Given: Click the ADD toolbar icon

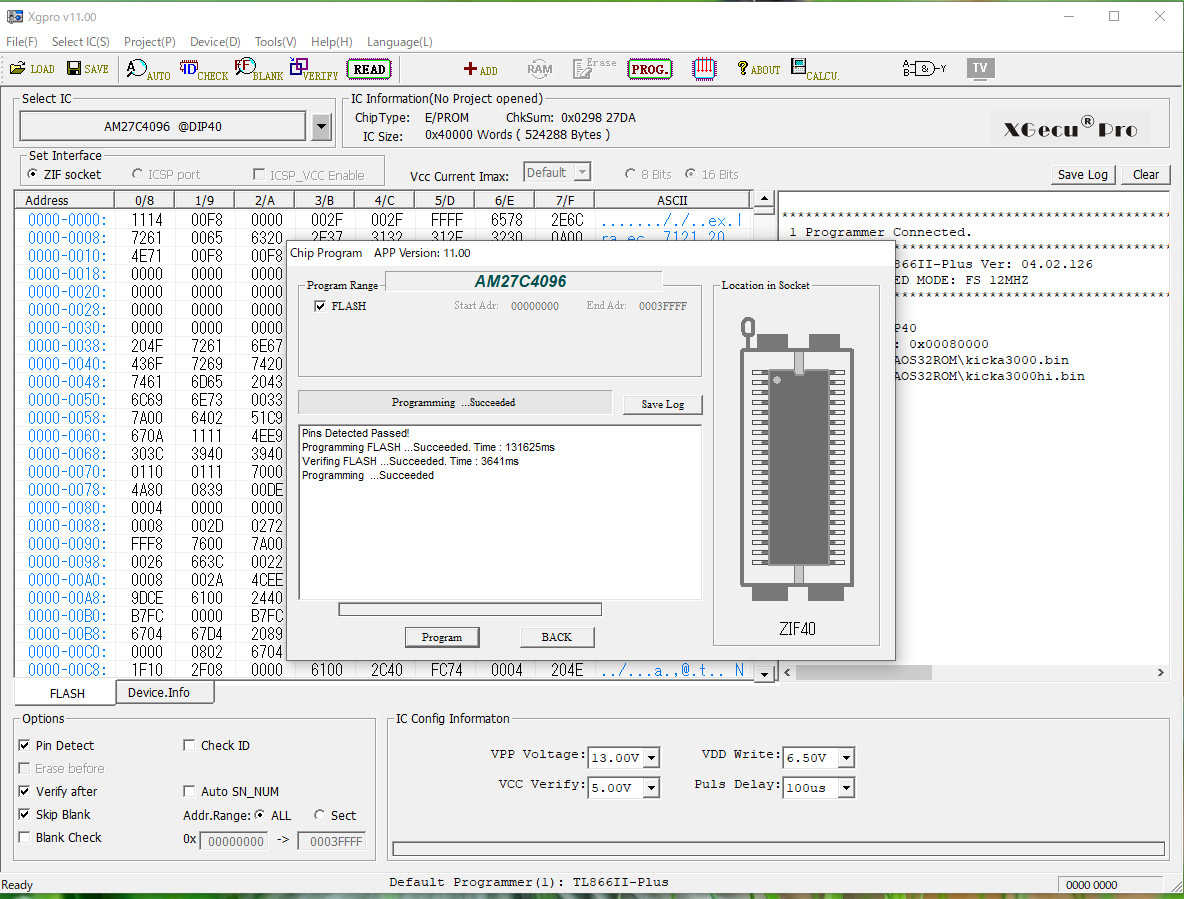Looking at the screenshot, I should [480, 69].
